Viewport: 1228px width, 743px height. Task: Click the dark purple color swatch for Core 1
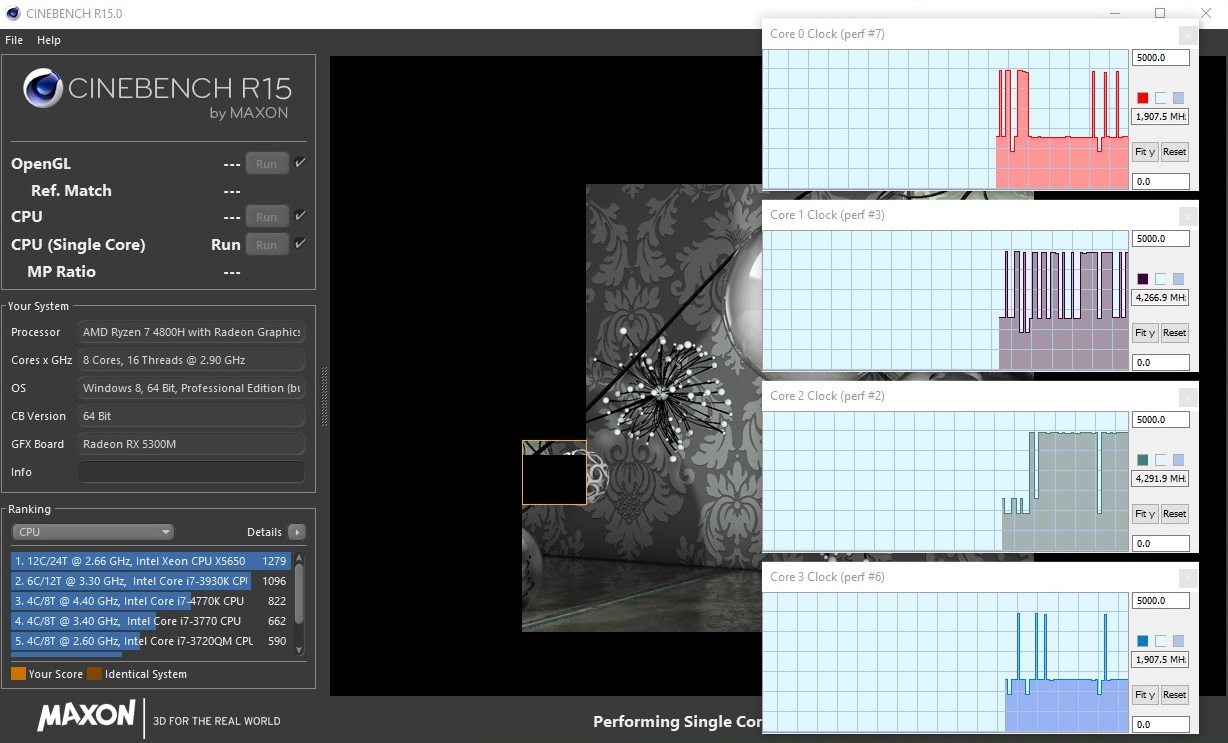(x=1143, y=279)
